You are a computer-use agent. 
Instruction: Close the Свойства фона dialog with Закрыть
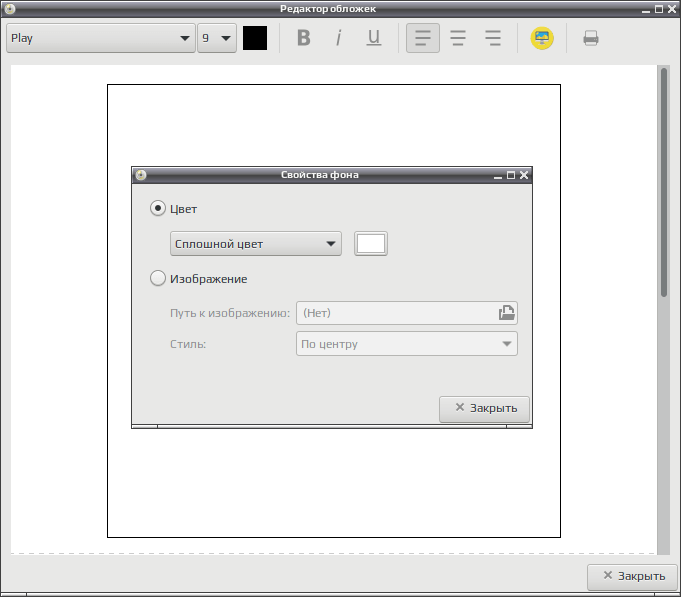484,409
